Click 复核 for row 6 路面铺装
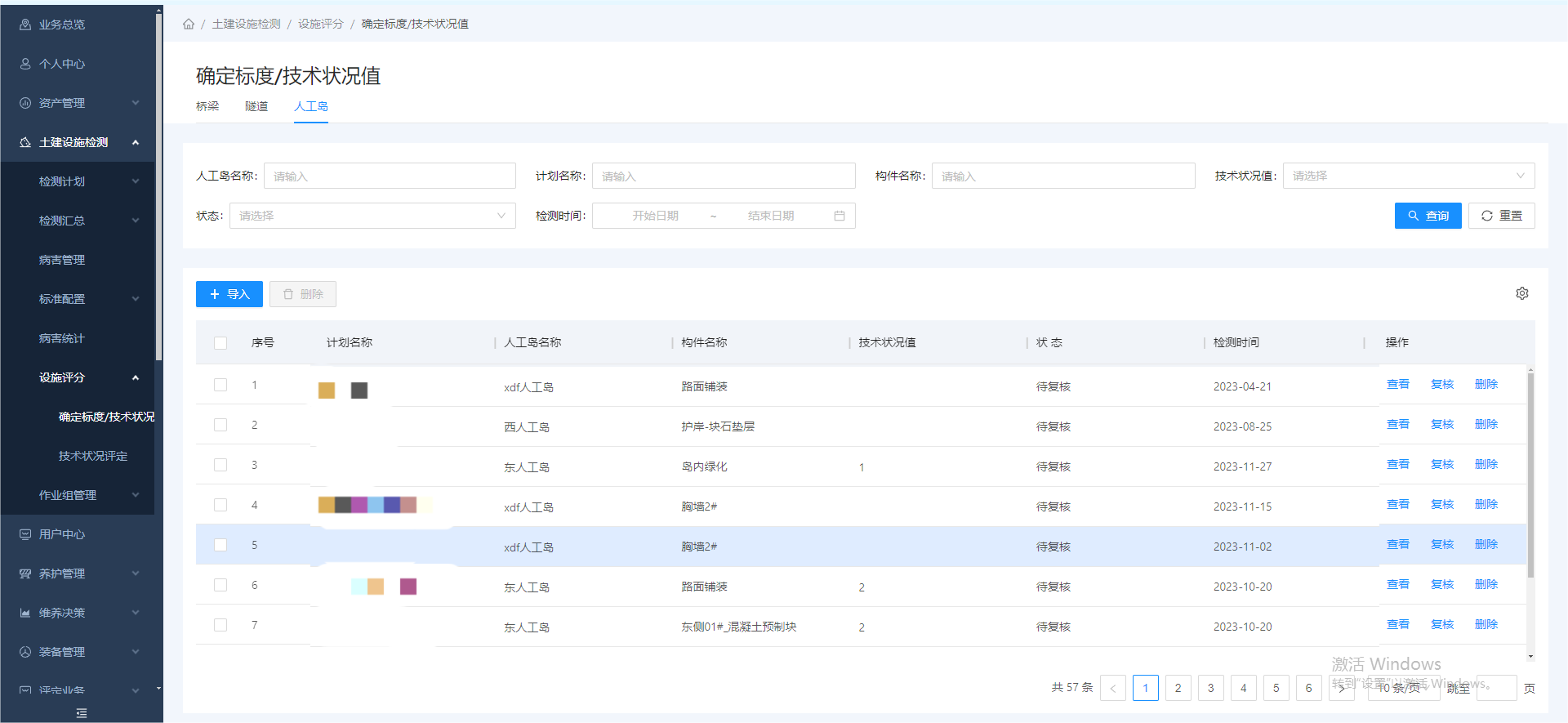 (1442, 584)
